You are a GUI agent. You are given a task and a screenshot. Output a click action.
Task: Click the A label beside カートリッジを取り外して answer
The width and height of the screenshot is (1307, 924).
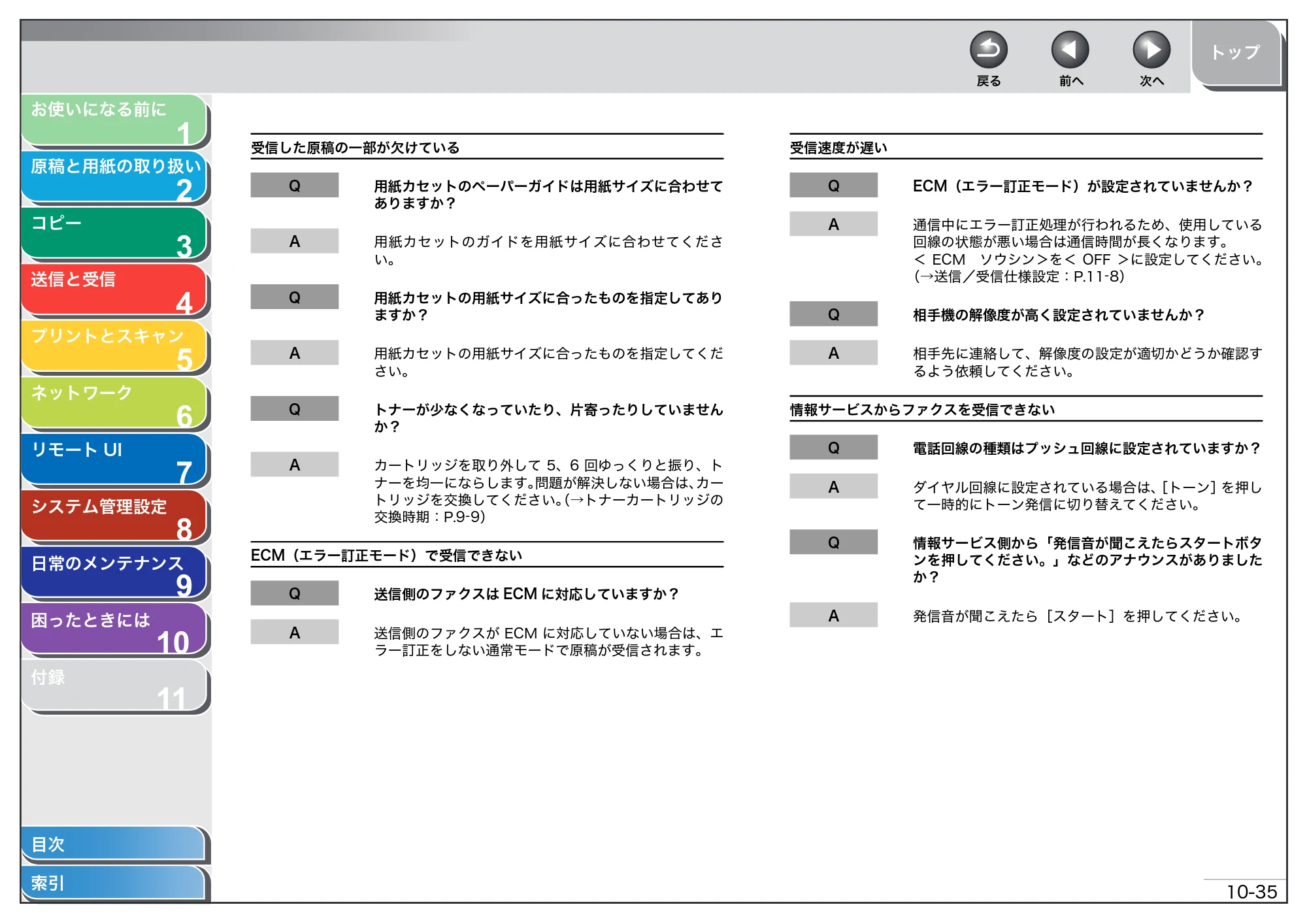pyautogui.click(x=295, y=465)
